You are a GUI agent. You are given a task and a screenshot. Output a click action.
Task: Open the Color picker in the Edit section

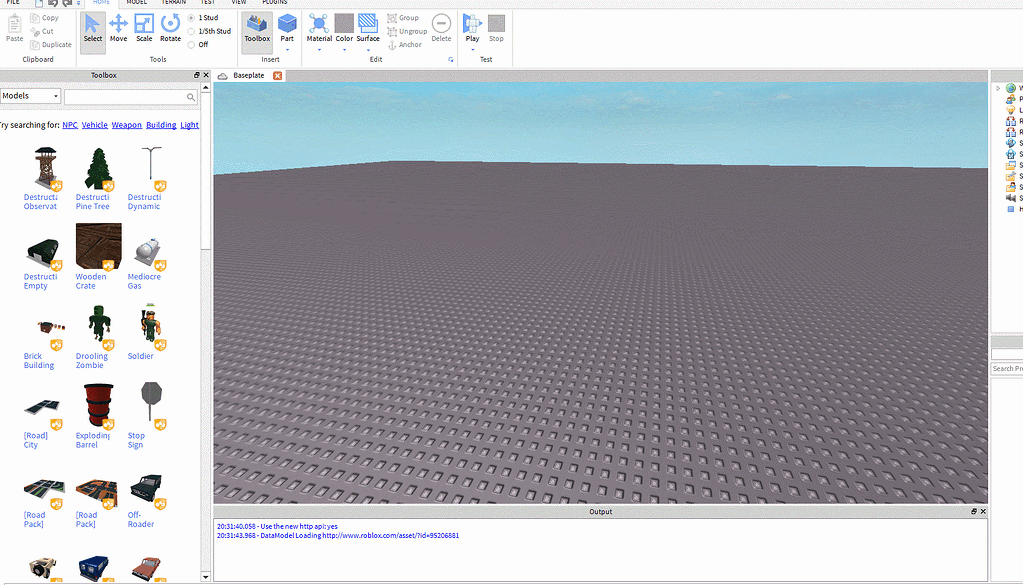[x=344, y=27]
